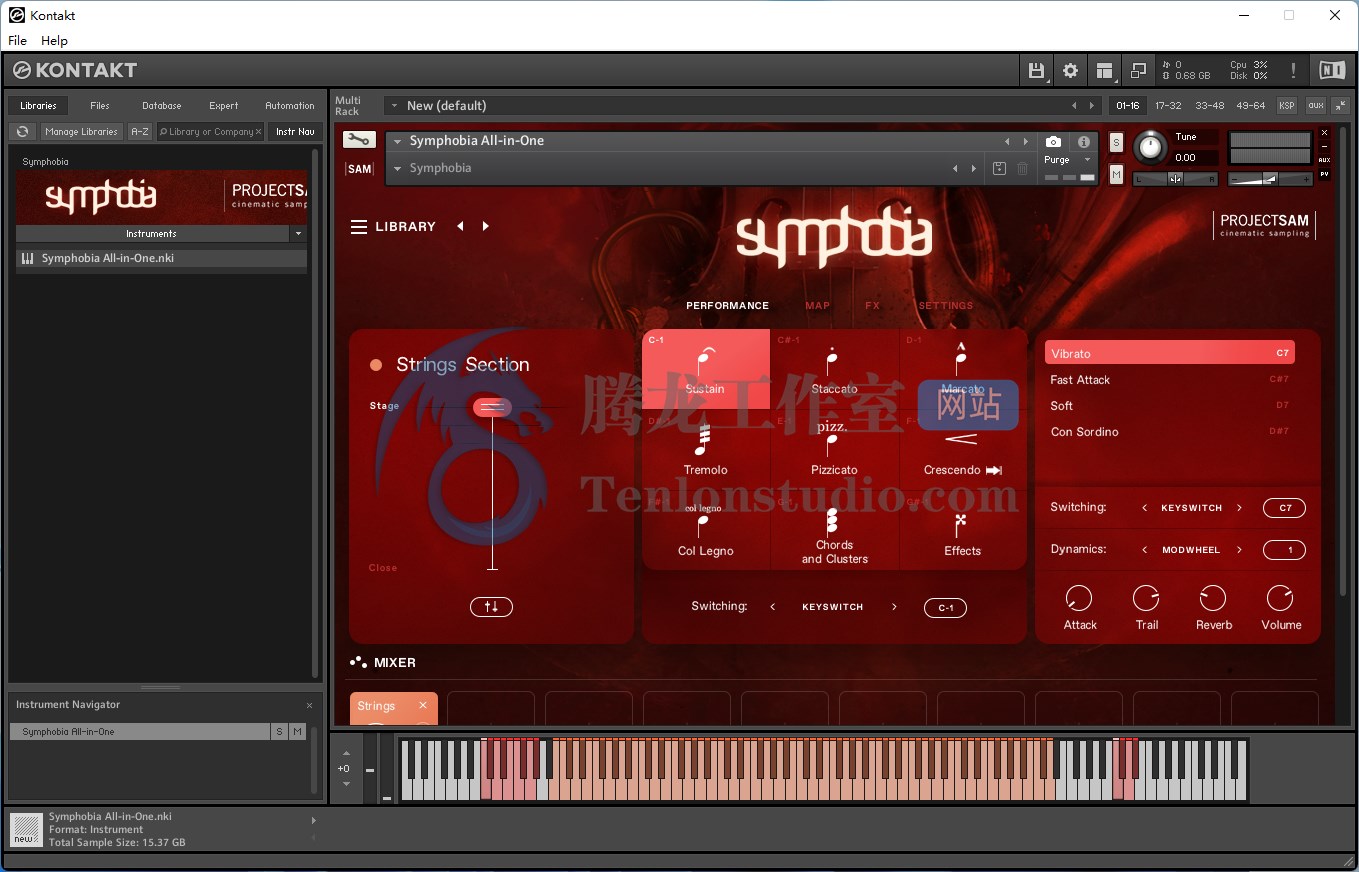Screen dimensions: 1359x872
Task: Toggle Solo S button in instrument header
Action: (x=1116, y=142)
